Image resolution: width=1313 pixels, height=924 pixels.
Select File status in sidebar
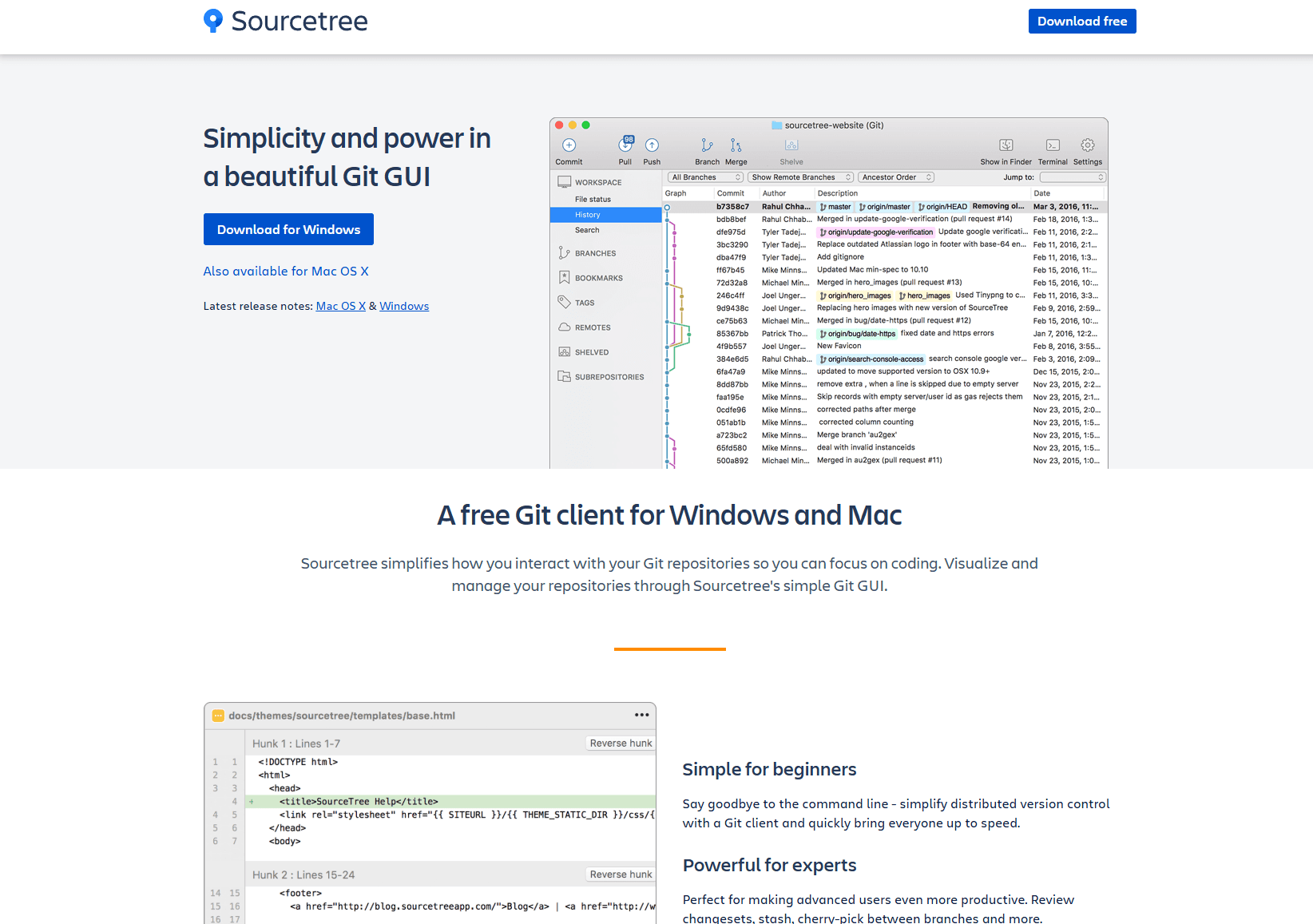(x=593, y=200)
